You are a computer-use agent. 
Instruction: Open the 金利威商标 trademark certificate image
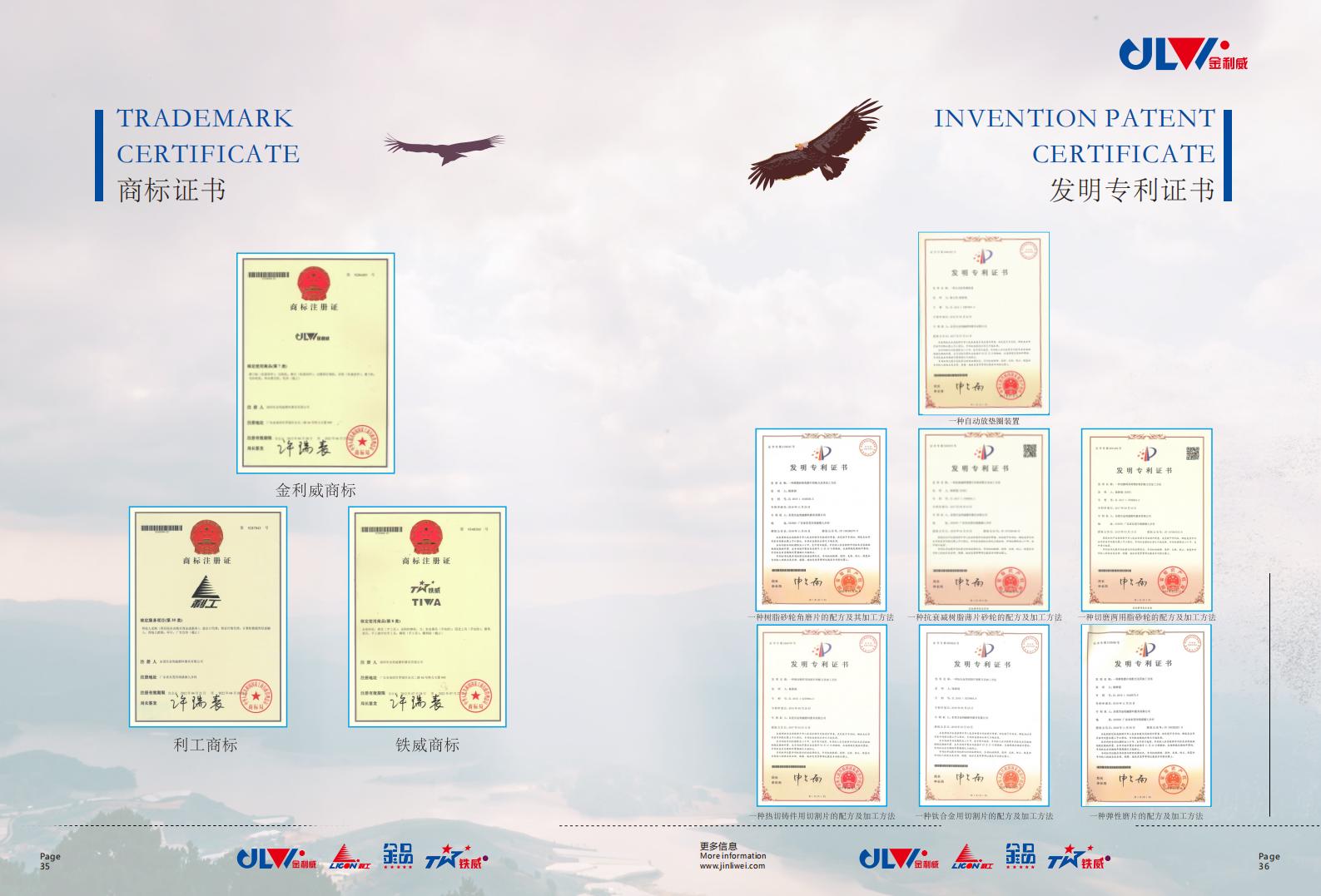click(x=315, y=364)
